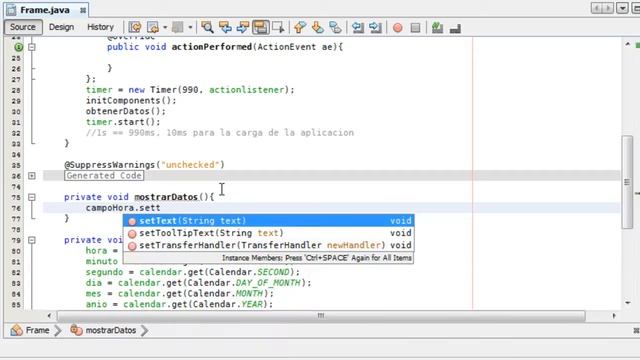
Task: Open the Forward history dropdown arrow
Action: (x=190, y=28)
